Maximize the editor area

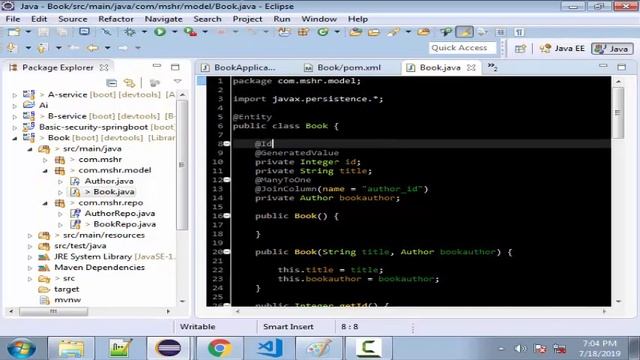(x=622, y=67)
